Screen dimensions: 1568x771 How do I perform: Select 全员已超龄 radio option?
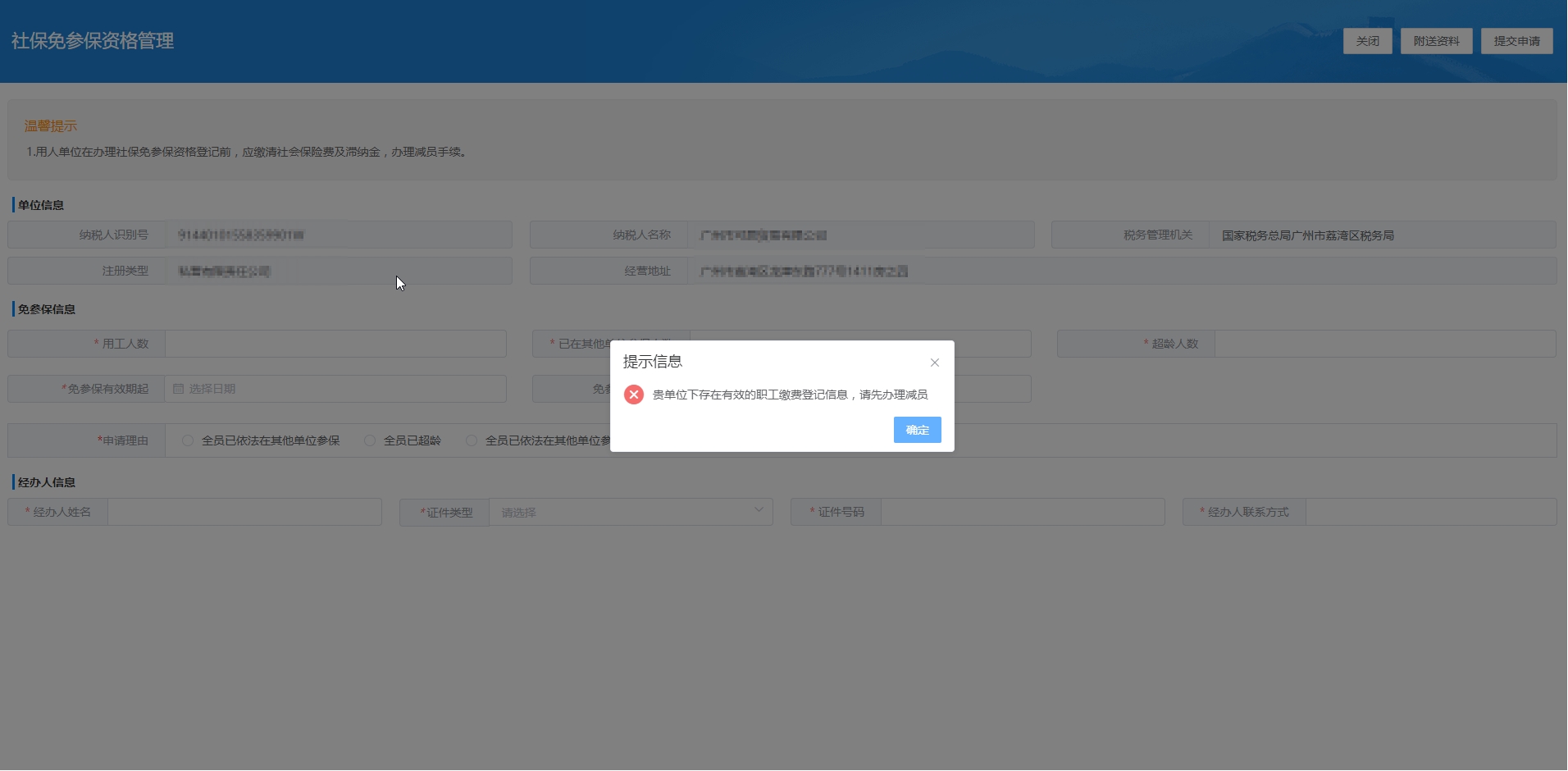[370, 440]
